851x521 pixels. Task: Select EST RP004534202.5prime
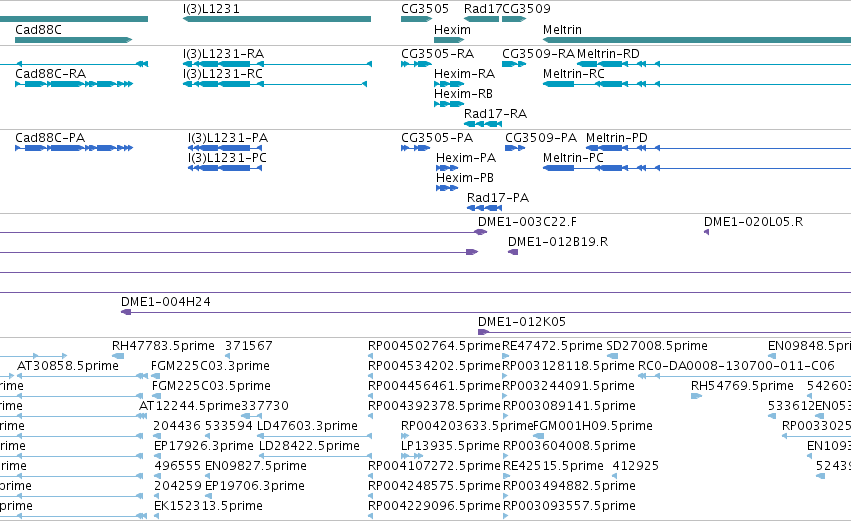[x=434, y=366]
